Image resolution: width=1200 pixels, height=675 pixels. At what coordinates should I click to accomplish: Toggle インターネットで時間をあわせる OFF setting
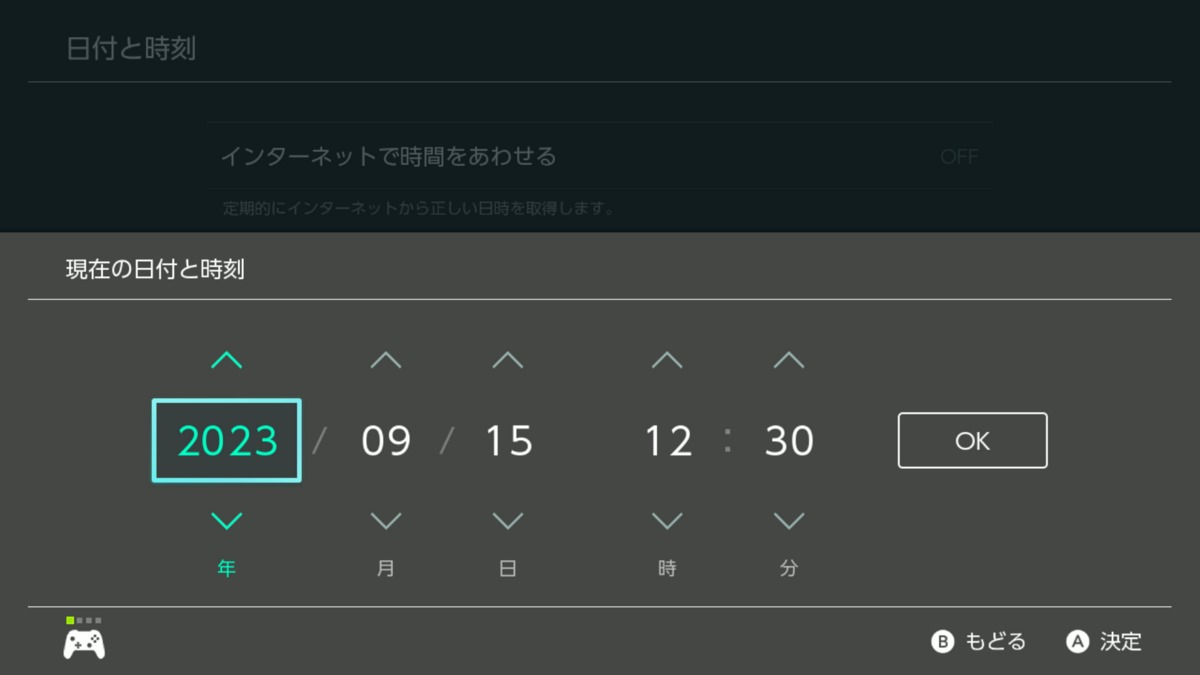click(x=600, y=156)
